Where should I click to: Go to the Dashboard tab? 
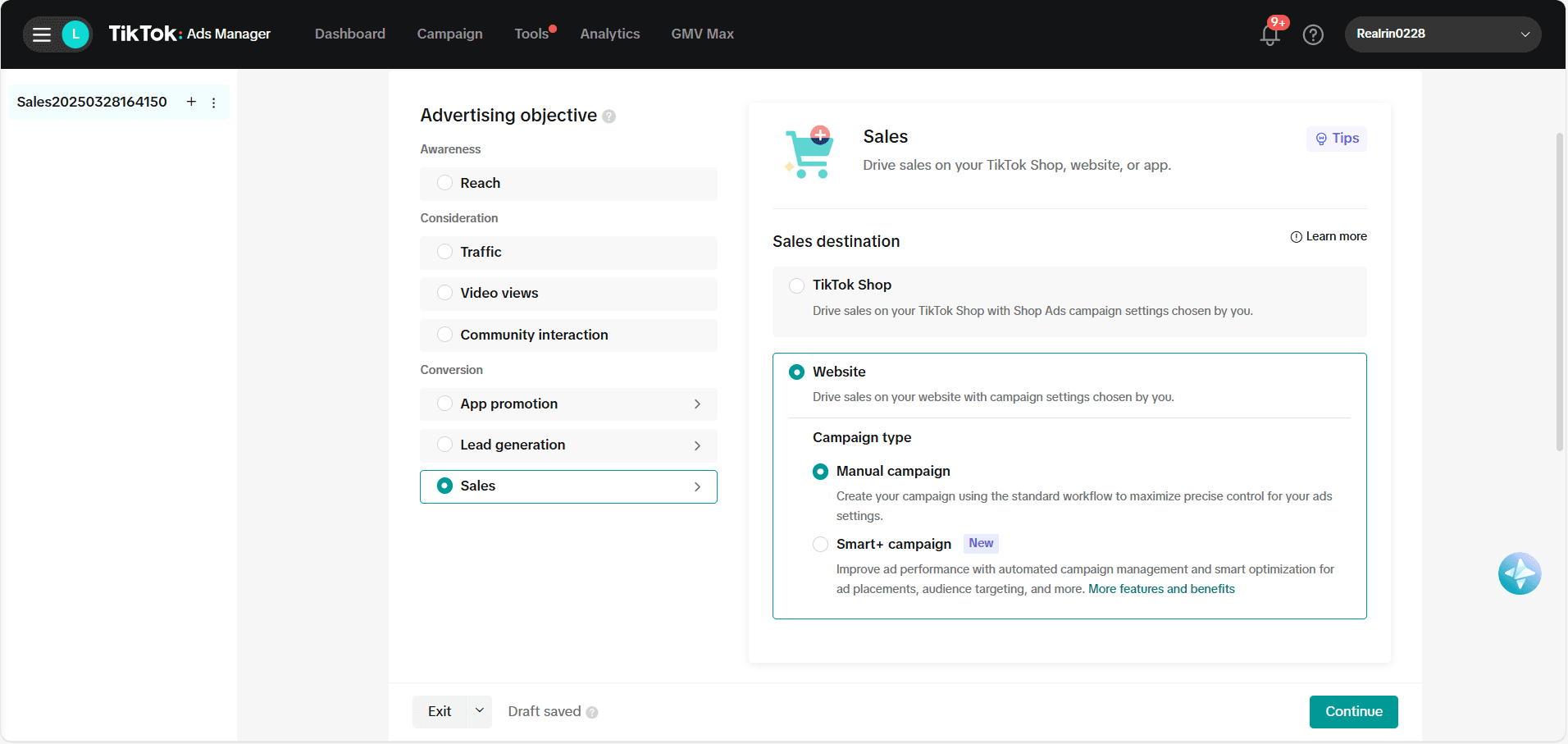pyautogui.click(x=350, y=34)
